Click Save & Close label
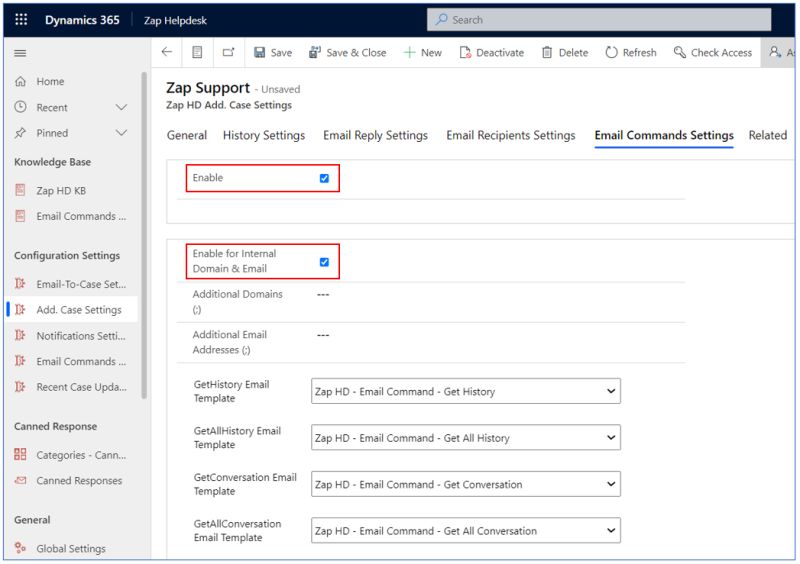Screen dimensions: 800x564 pyautogui.click(x=356, y=53)
